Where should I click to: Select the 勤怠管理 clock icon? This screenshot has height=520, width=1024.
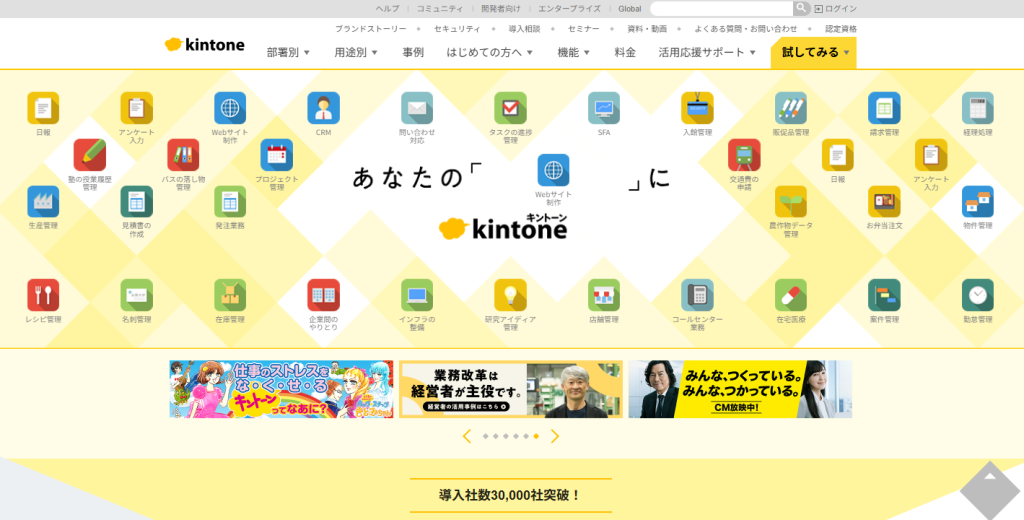977,295
